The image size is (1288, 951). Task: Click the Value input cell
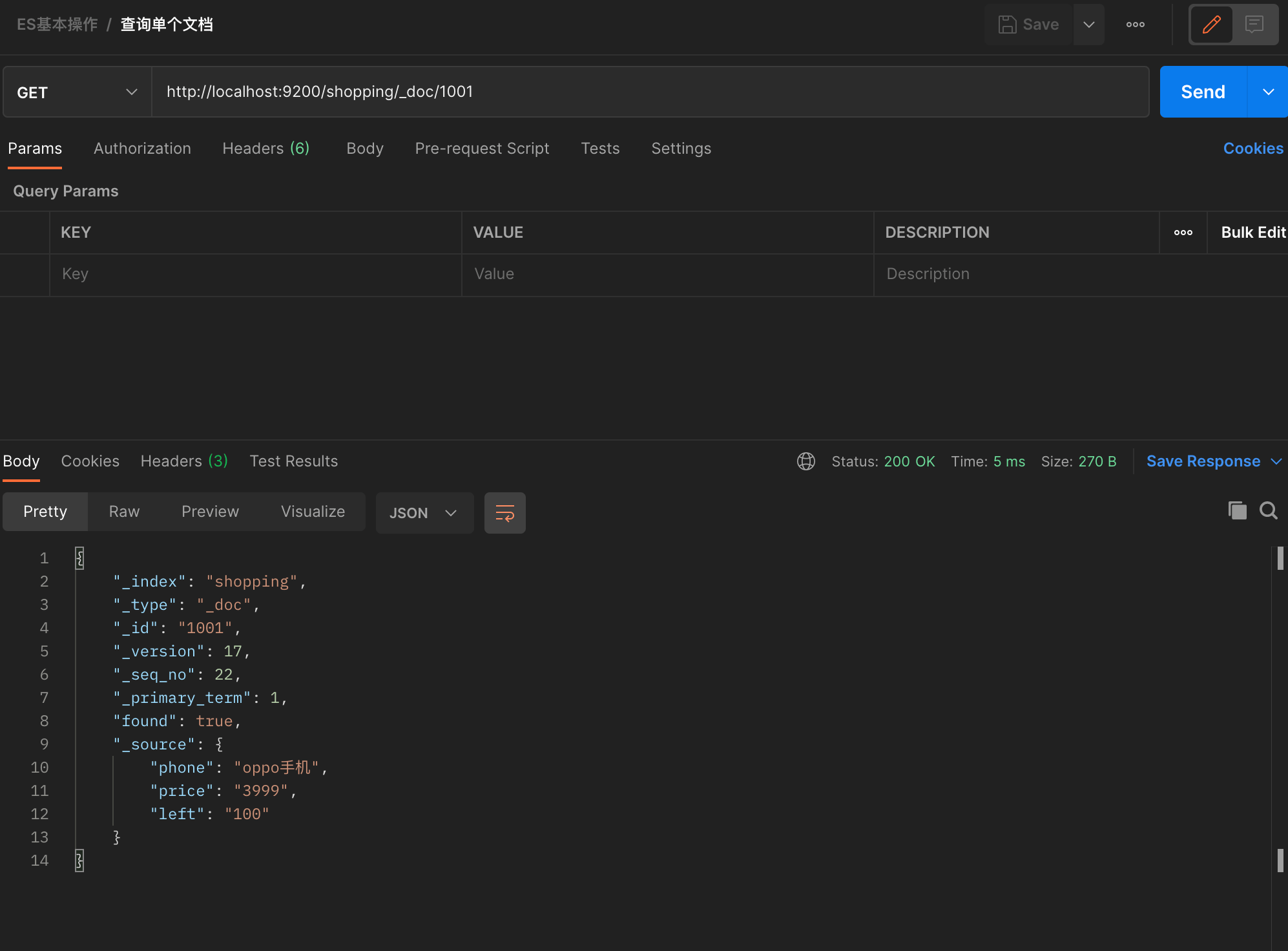pos(668,275)
